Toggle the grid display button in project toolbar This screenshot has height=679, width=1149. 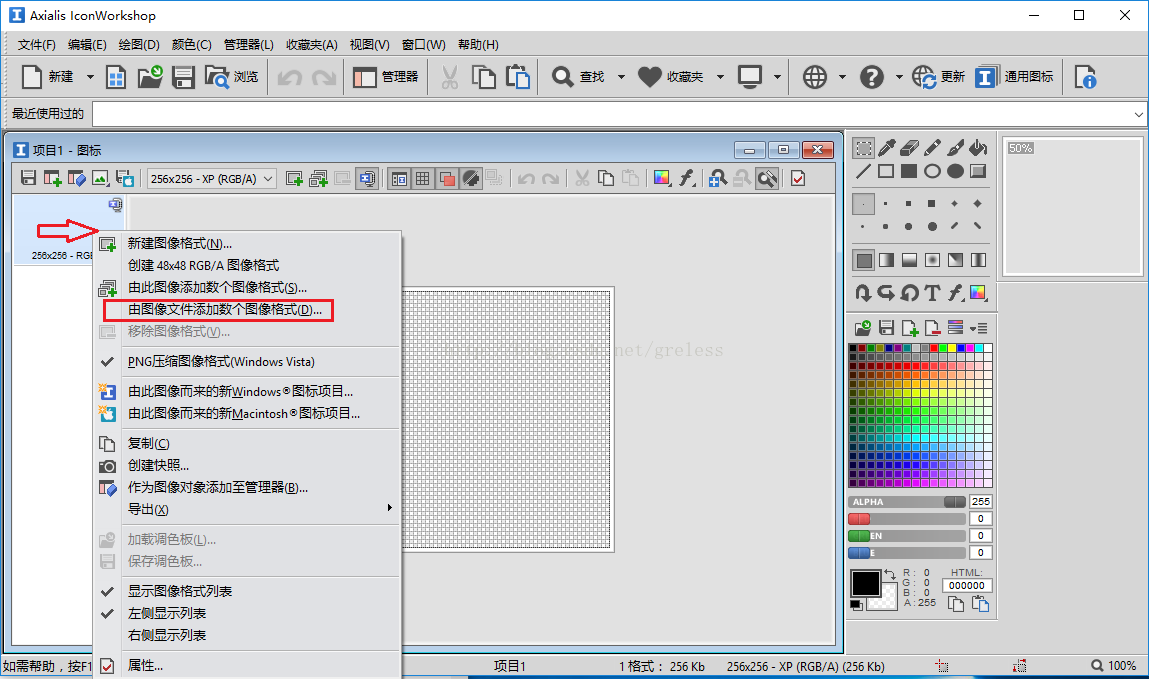click(423, 178)
